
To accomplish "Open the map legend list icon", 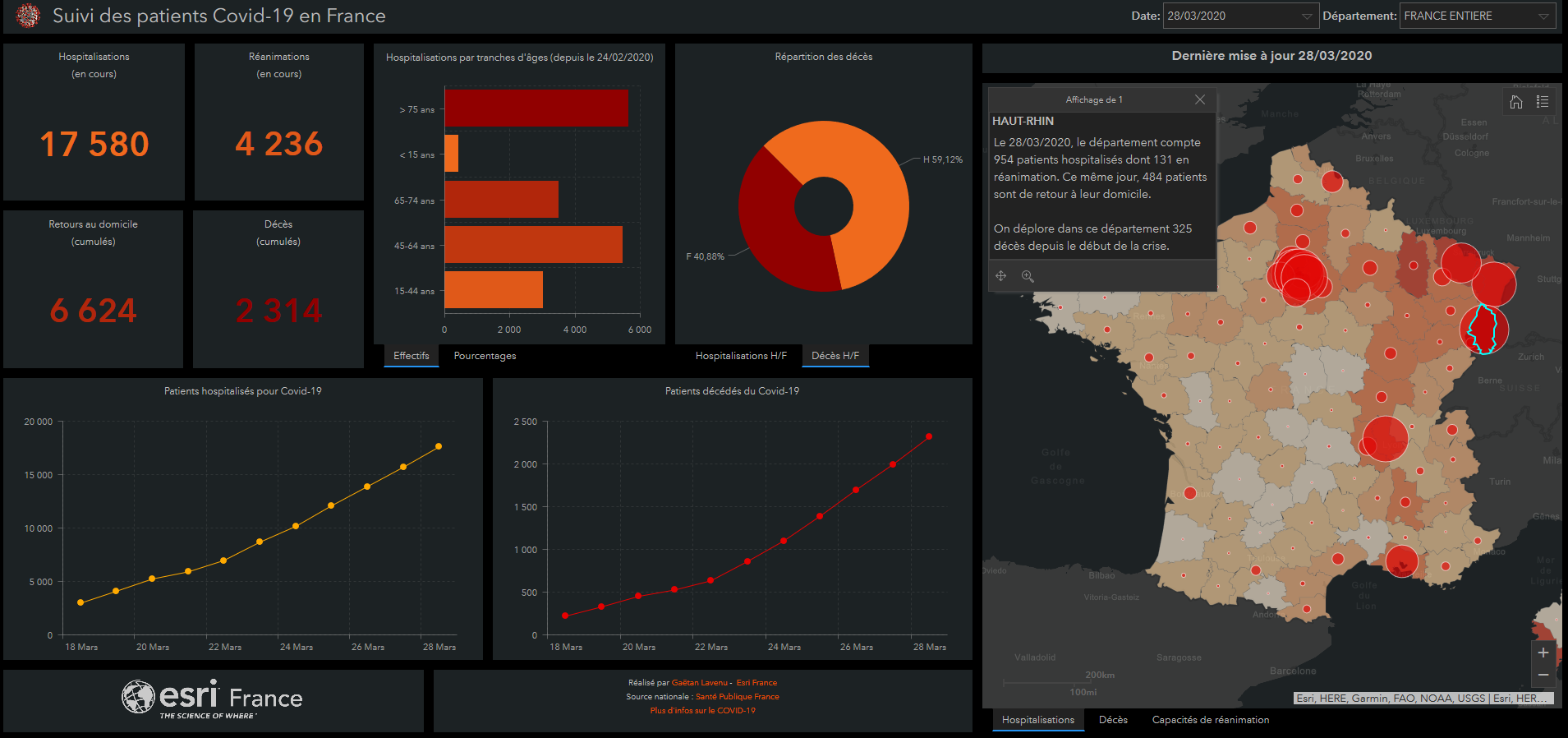I will click(1543, 102).
